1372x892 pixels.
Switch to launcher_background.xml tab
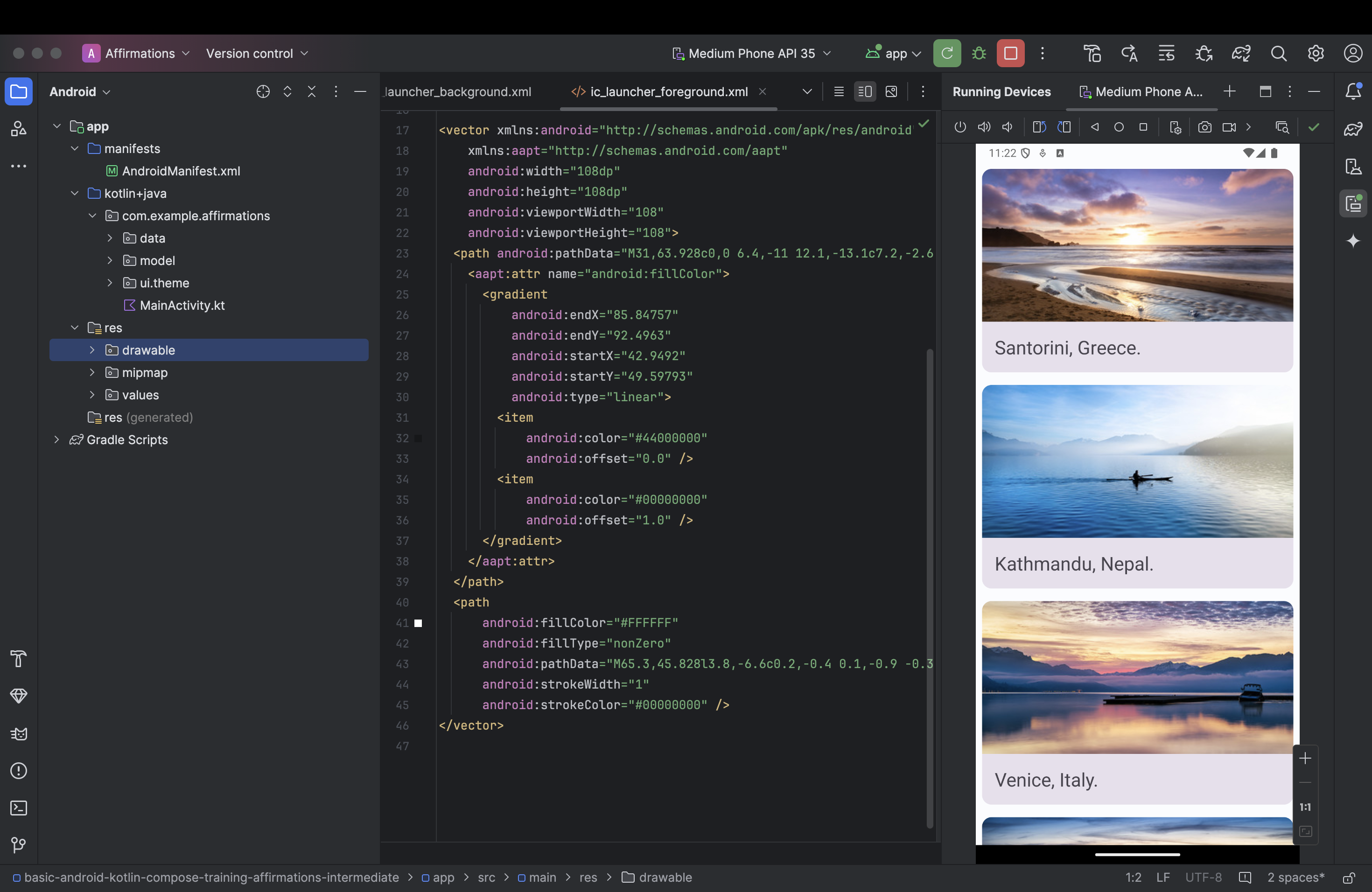pyautogui.click(x=458, y=91)
